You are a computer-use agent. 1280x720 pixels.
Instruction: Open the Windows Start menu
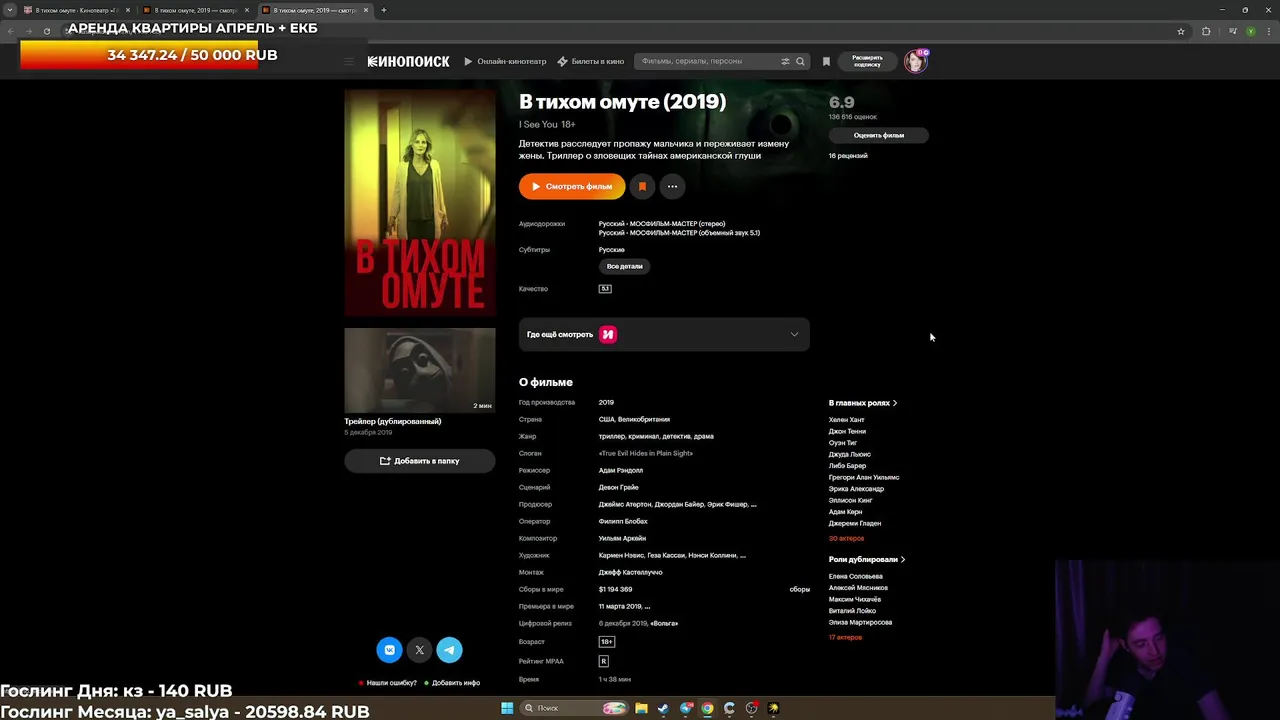(x=507, y=708)
